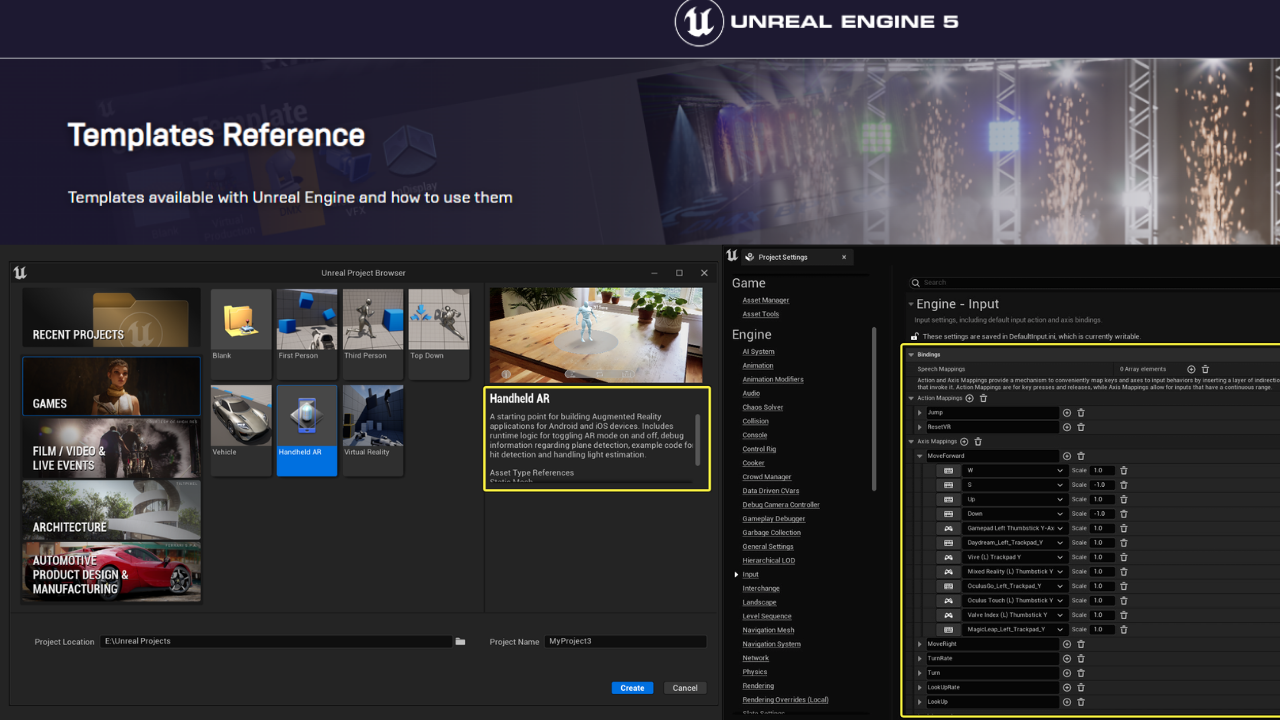Click the lock icon beside the DefaultInput.ini notice
1280x720 pixels.
(x=914, y=336)
